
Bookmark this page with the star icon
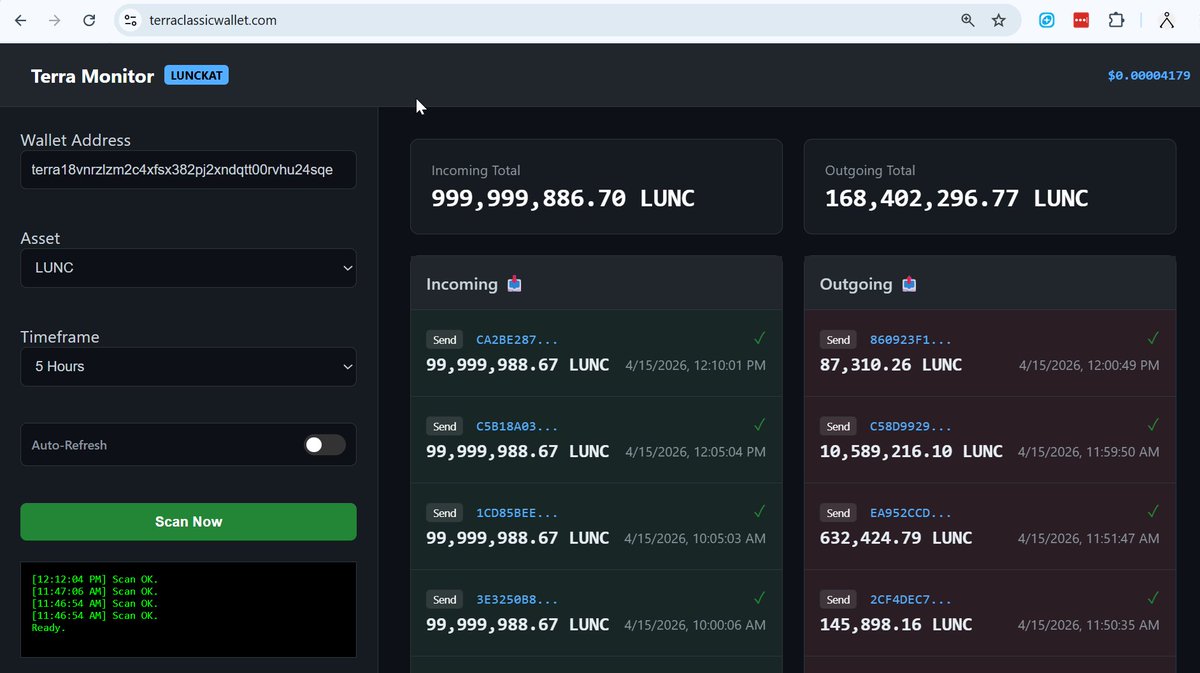[x=998, y=20]
